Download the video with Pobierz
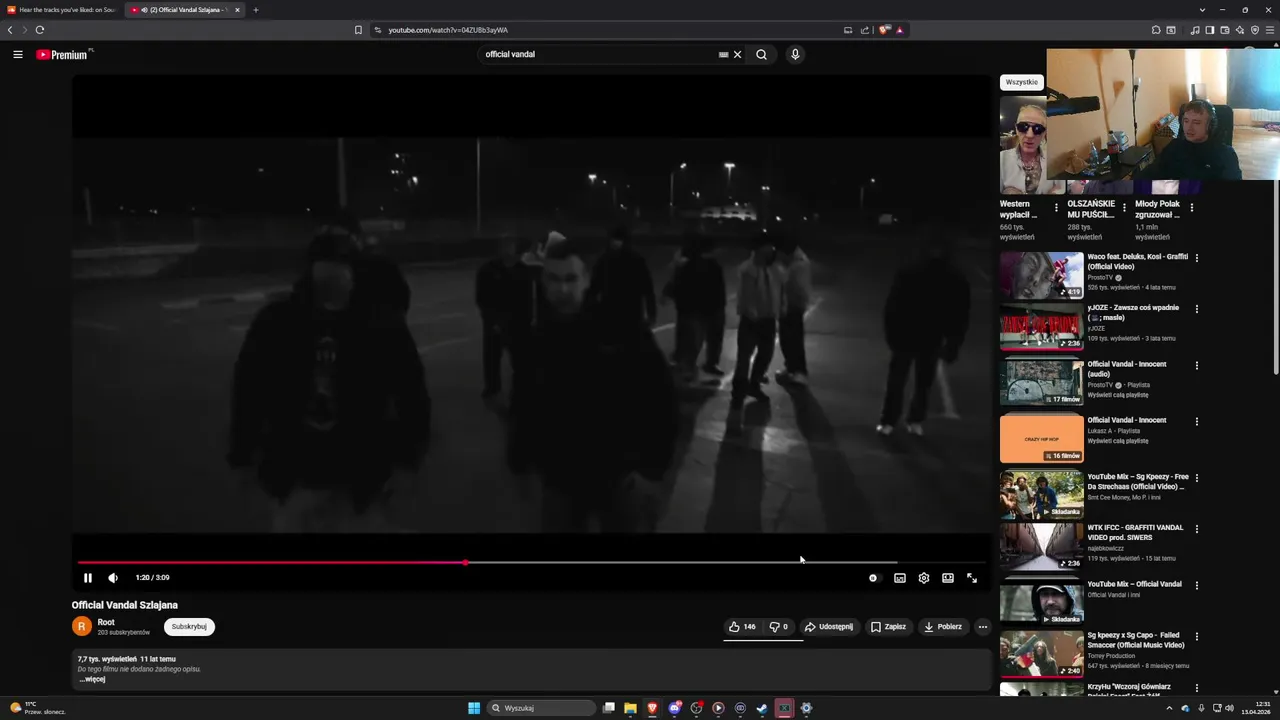This screenshot has height=720, width=1280. pos(943,627)
